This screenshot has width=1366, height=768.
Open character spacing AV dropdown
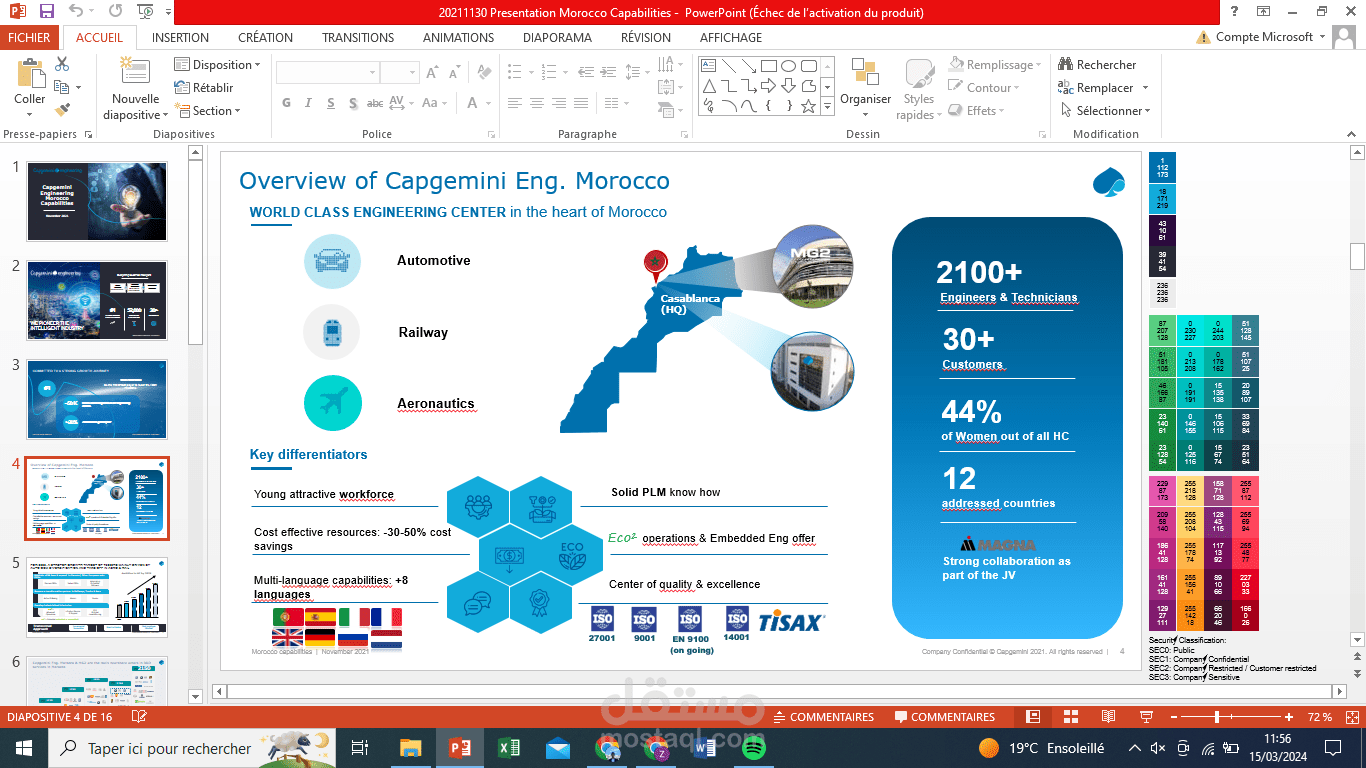pyautogui.click(x=401, y=103)
